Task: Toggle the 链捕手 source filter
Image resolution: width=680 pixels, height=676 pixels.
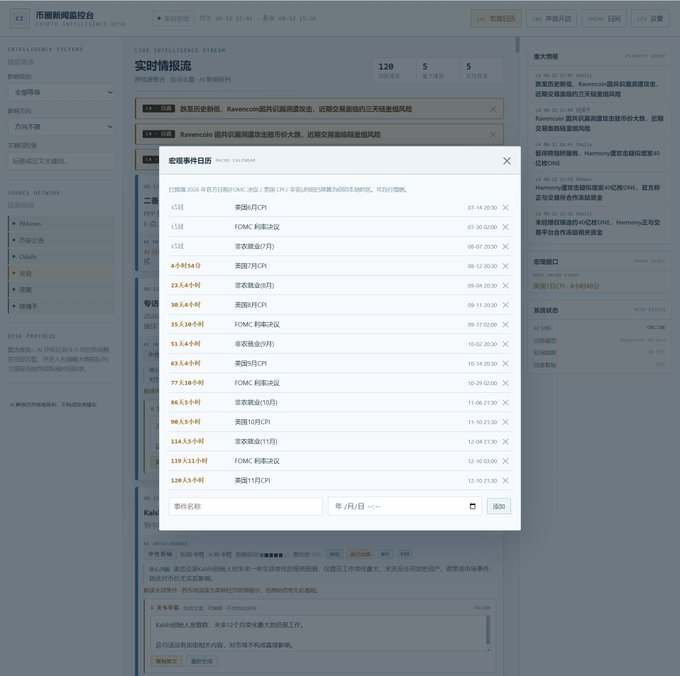Action: pyautogui.click(x=62, y=306)
